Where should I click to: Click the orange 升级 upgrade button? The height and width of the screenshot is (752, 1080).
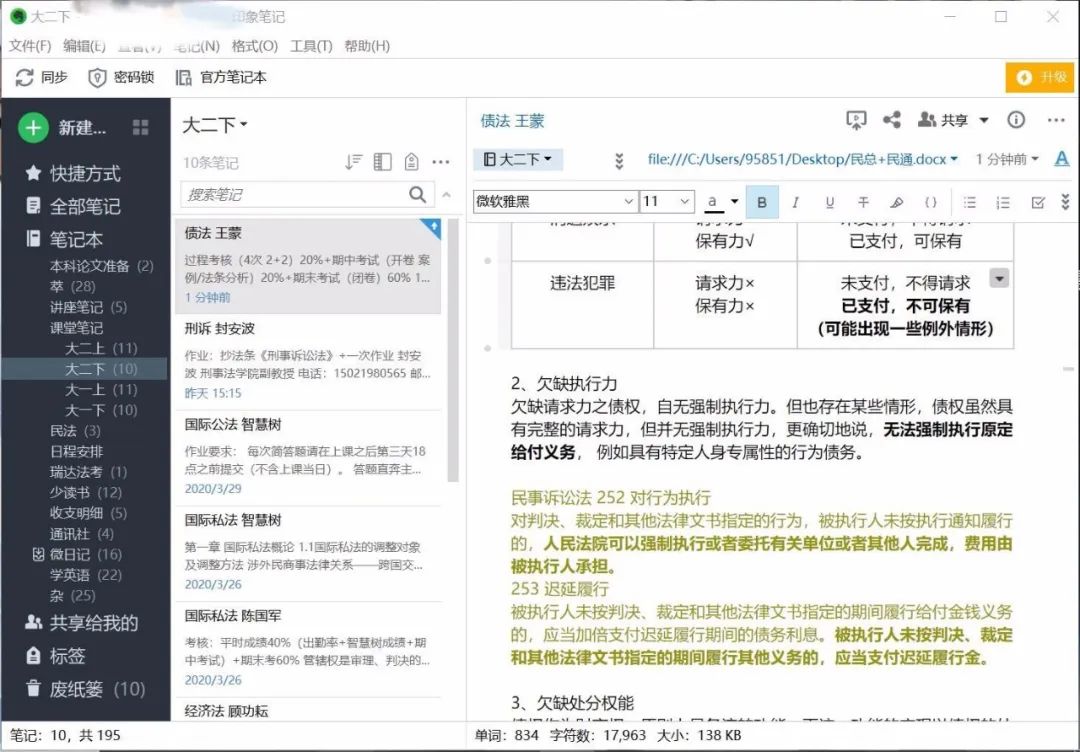(x=1040, y=77)
